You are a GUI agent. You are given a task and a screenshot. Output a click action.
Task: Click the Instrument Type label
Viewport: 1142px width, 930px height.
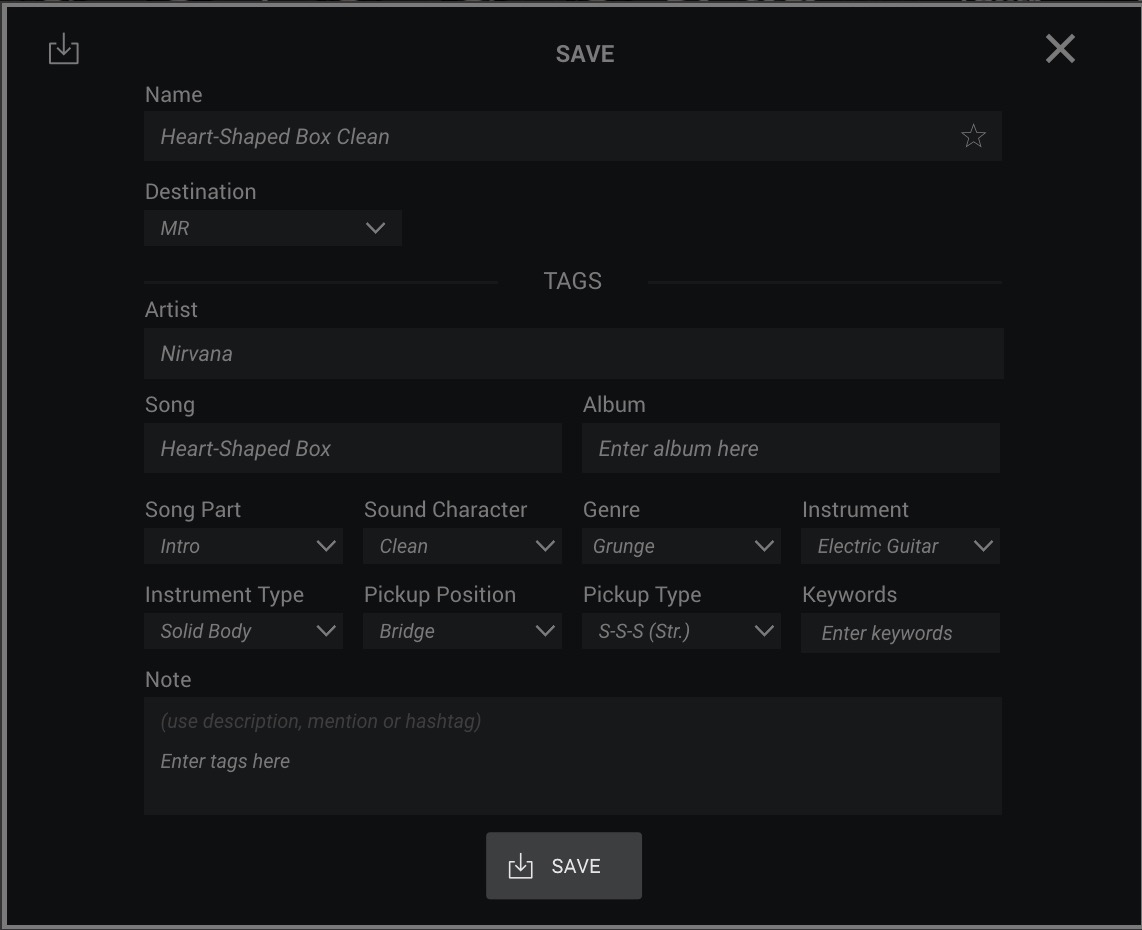[224, 595]
